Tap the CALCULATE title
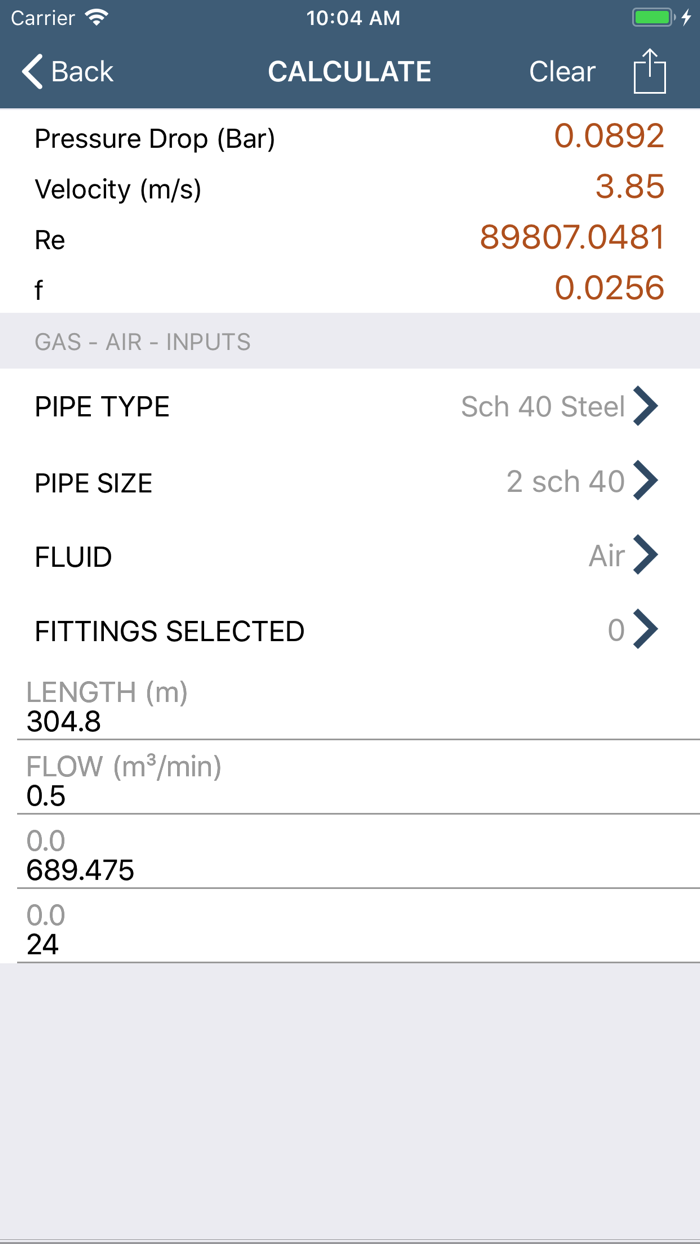The width and height of the screenshot is (700, 1244). [x=349, y=72]
